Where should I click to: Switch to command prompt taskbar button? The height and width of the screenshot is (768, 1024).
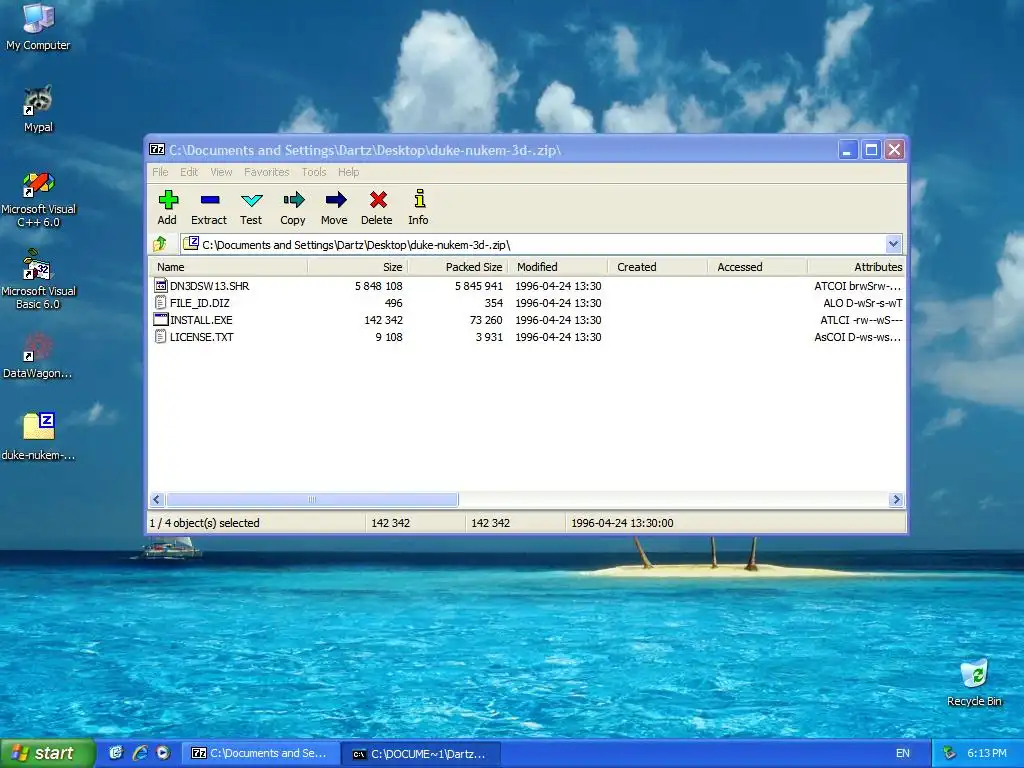click(x=421, y=753)
